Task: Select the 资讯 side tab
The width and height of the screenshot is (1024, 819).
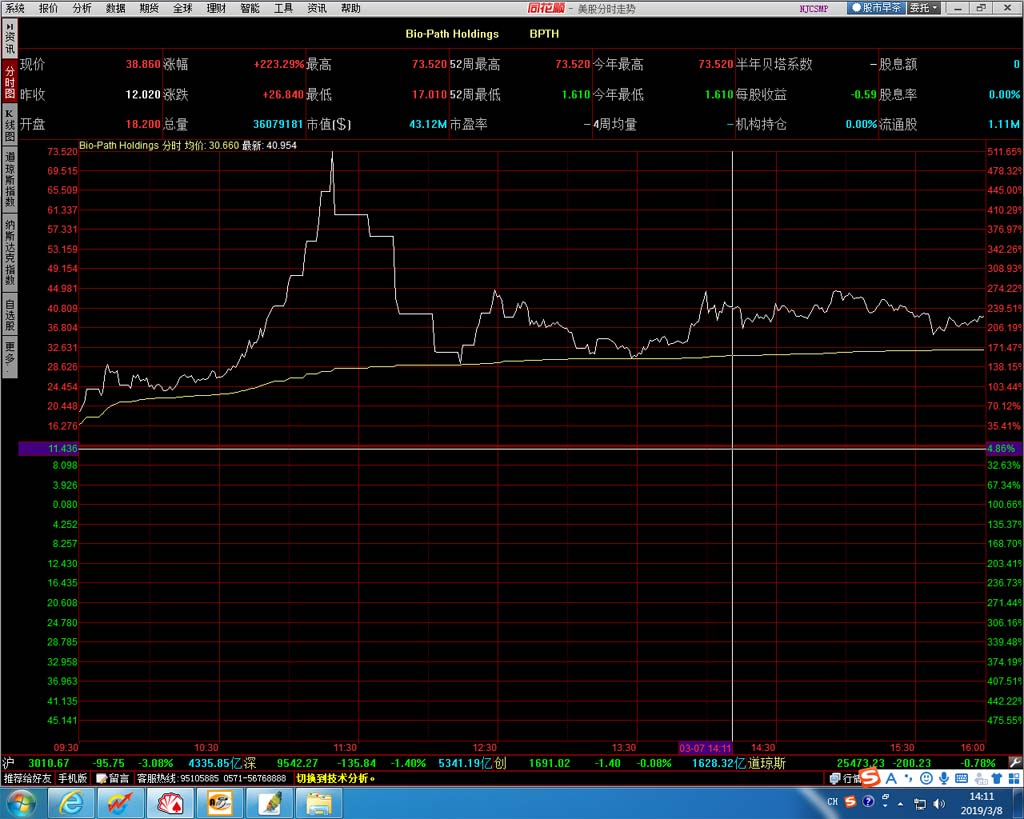Action: point(10,39)
